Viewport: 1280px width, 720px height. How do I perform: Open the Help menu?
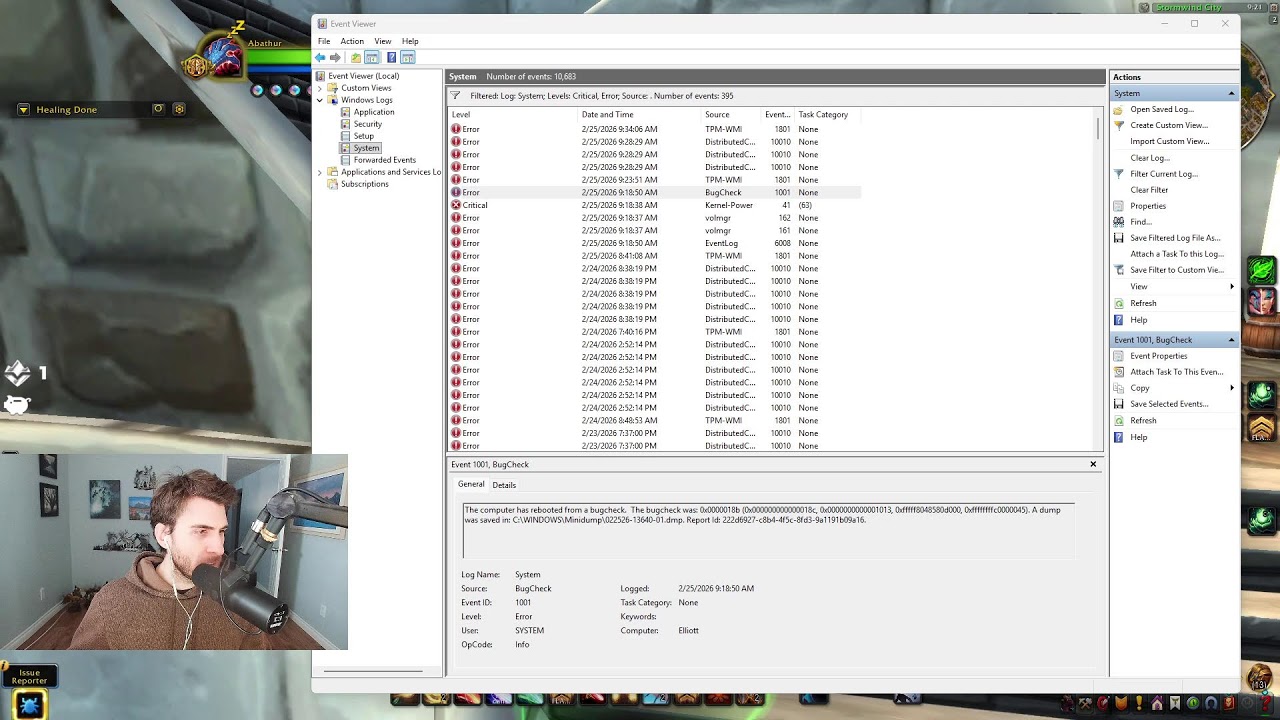click(410, 41)
